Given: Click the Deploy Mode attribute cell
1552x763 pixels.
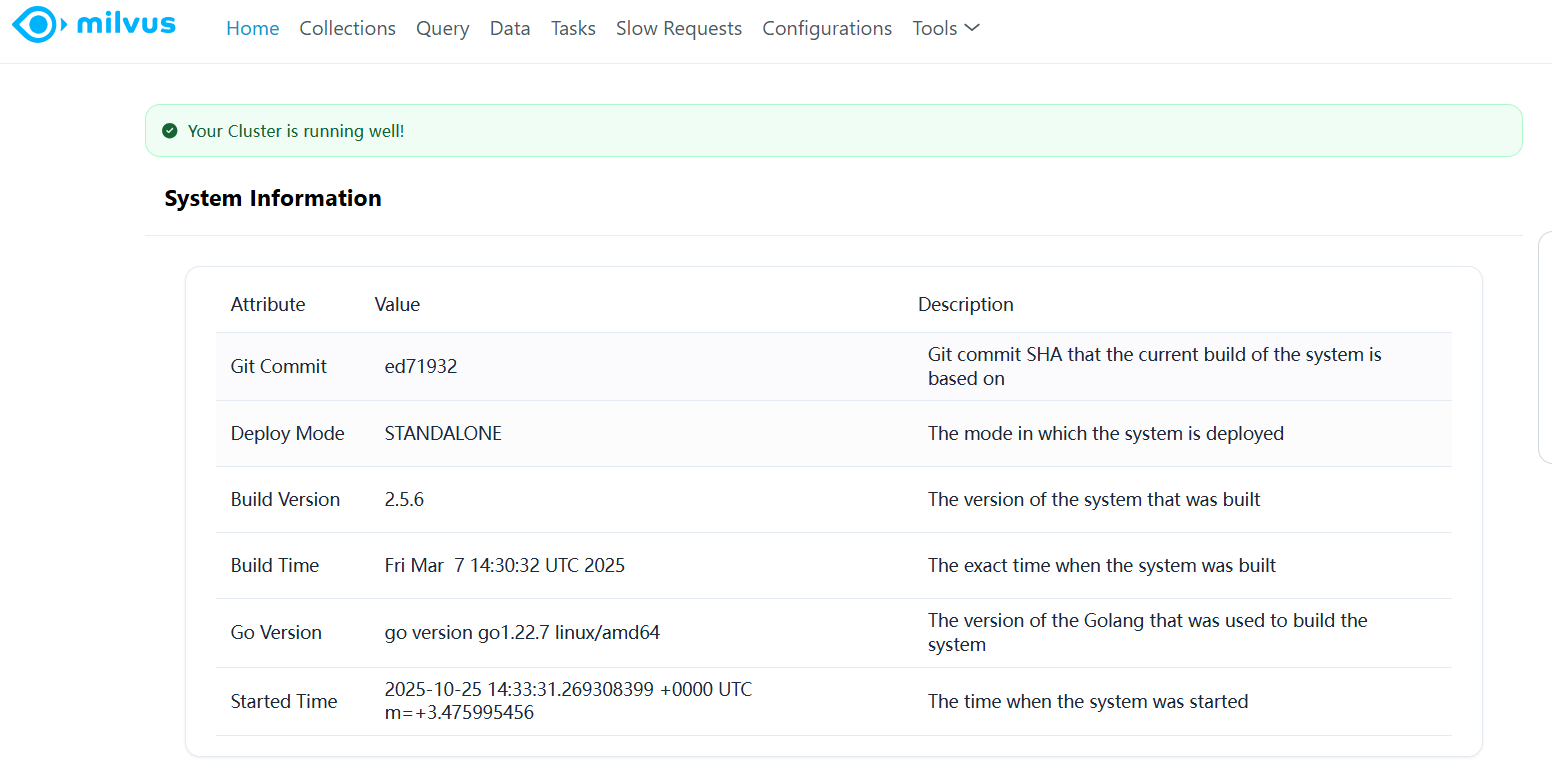Looking at the screenshot, I should coord(288,433).
